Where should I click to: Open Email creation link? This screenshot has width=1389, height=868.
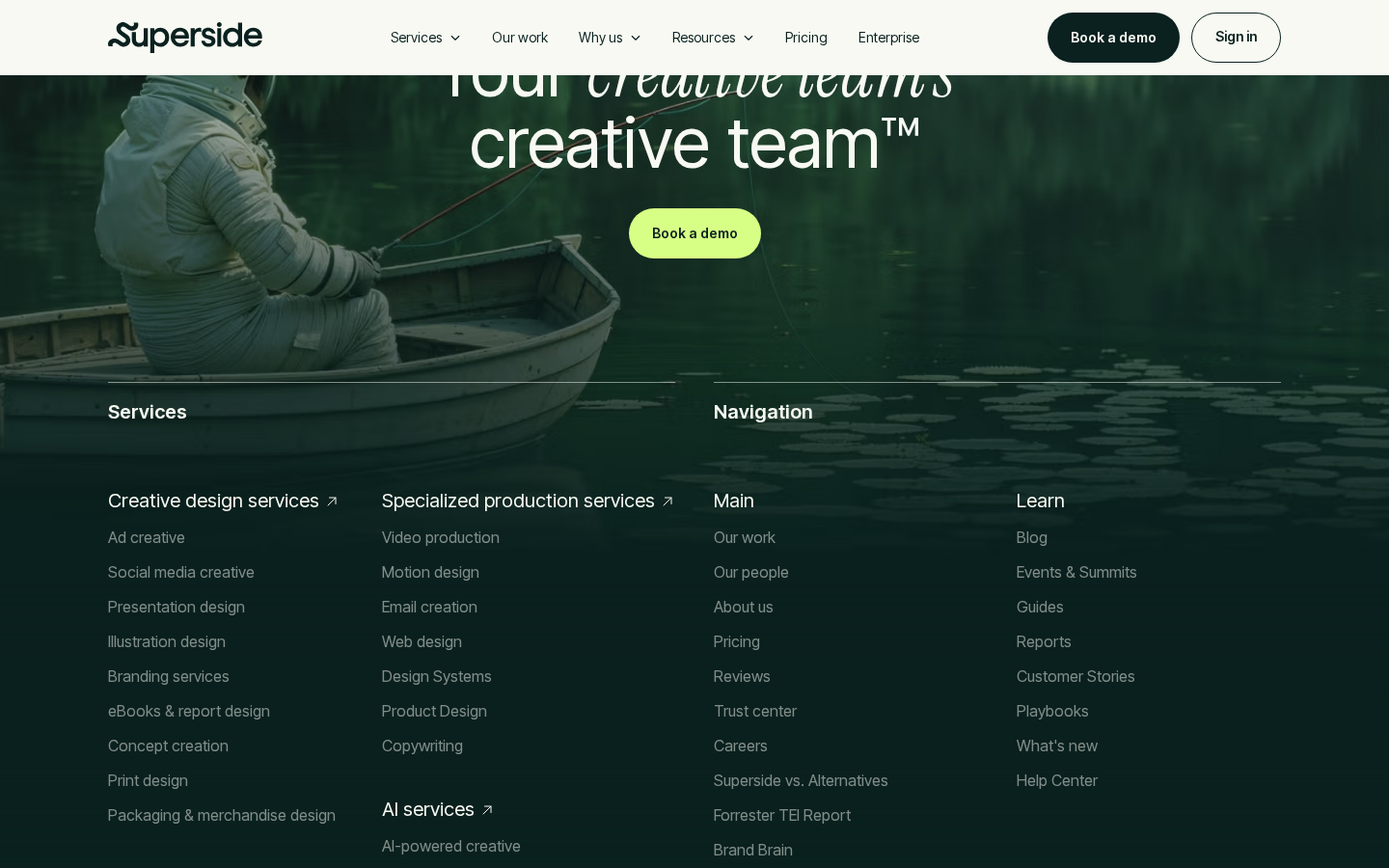(x=429, y=607)
